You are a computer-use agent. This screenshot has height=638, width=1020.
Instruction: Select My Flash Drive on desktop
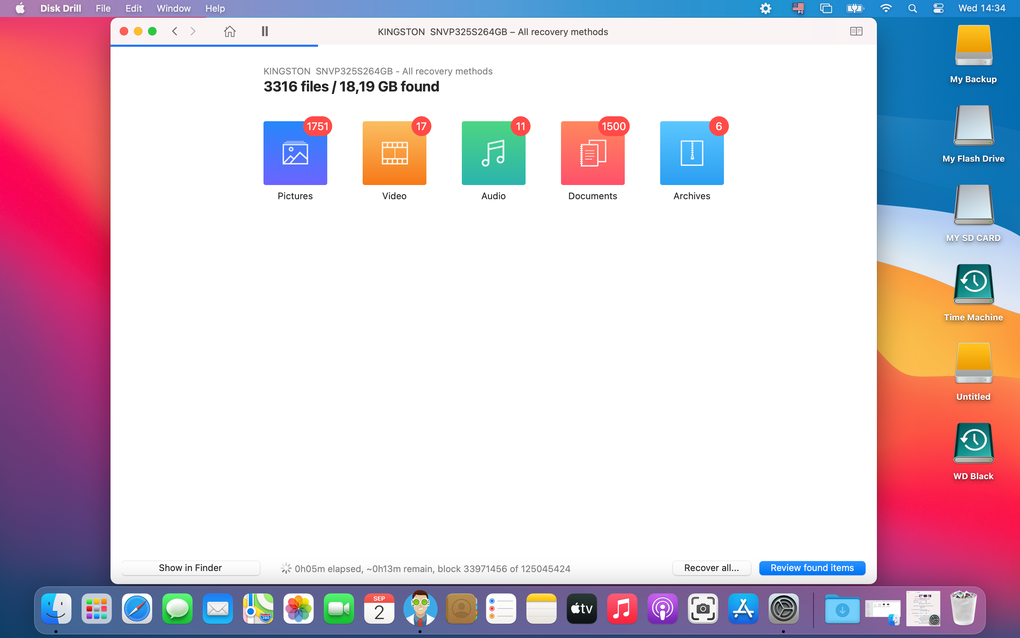click(x=973, y=134)
